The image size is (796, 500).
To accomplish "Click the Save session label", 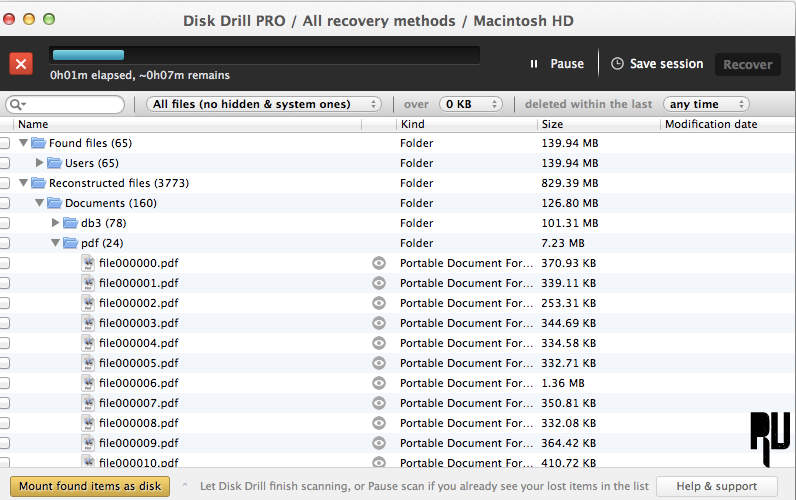I will pyautogui.click(x=666, y=64).
